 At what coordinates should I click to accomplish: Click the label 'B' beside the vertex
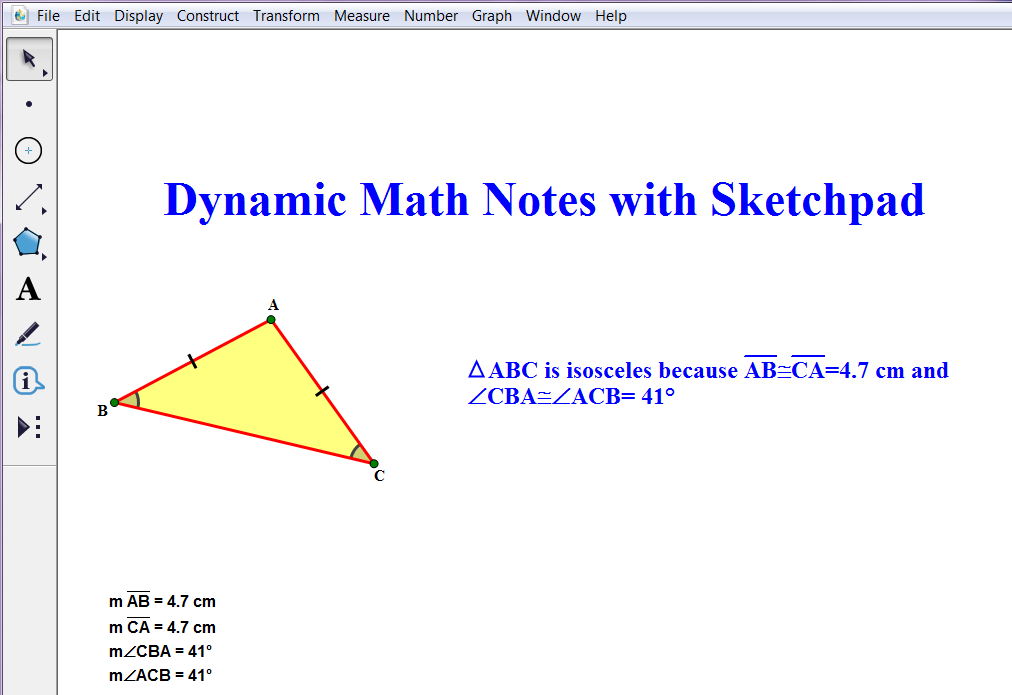(x=103, y=411)
